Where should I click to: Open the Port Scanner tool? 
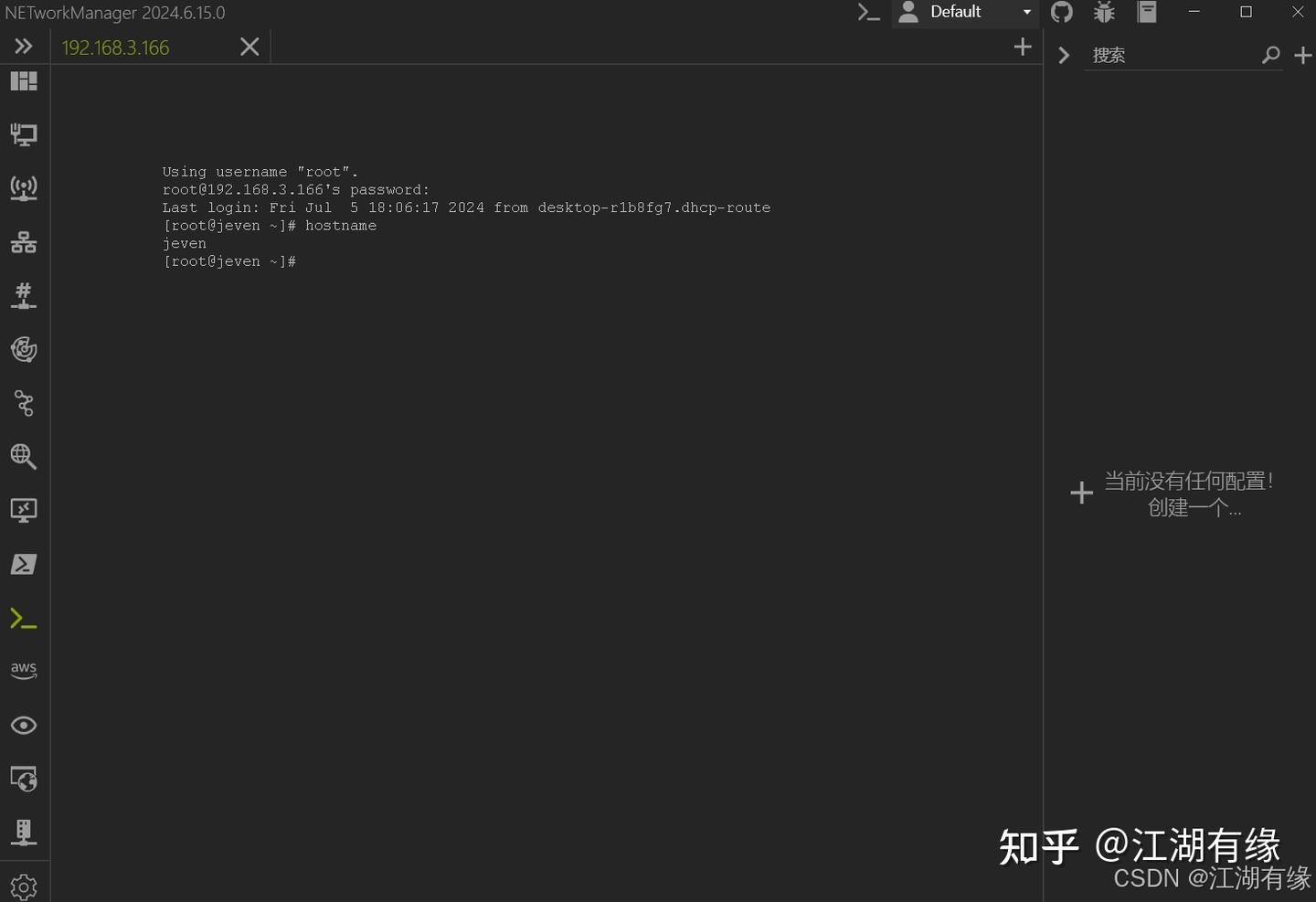pyautogui.click(x=23, y=295)
